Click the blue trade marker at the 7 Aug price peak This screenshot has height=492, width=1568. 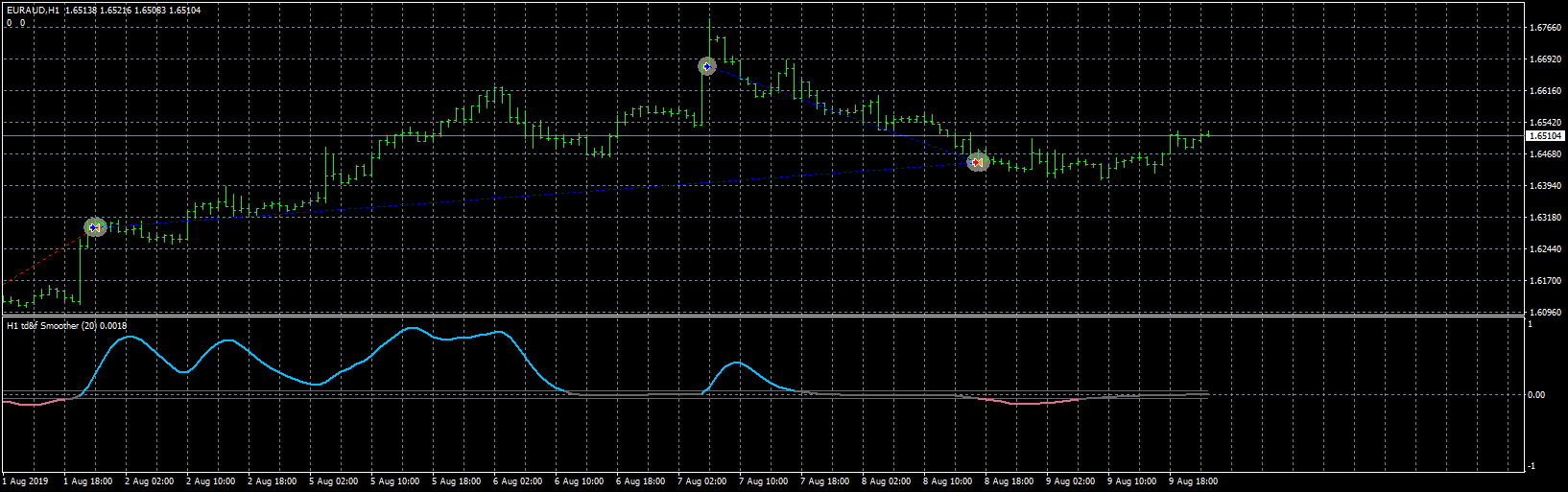pyautogui.click(x=707, y=66)
